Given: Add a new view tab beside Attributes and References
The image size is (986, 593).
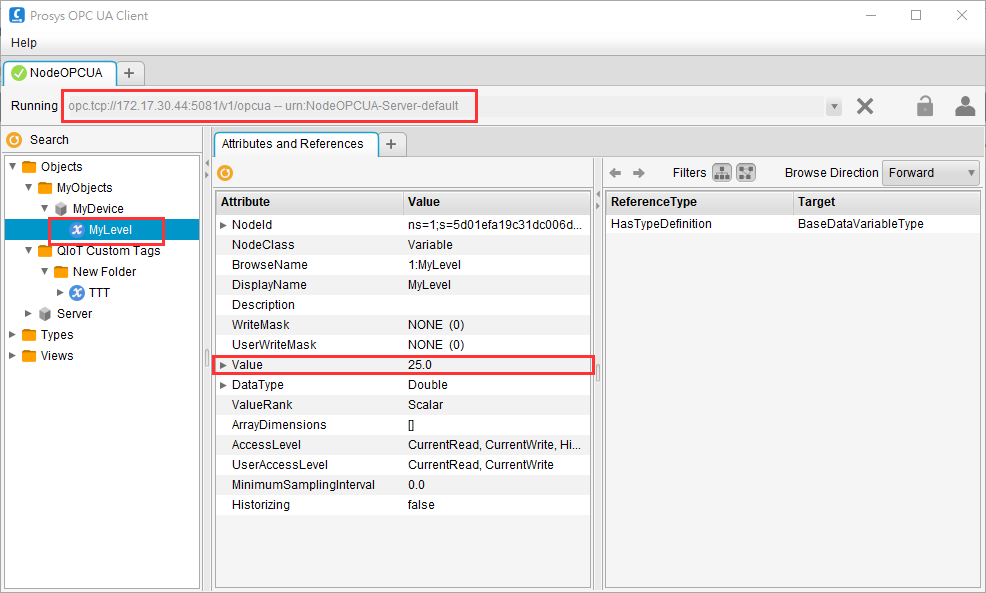Looking at the screenshot, I should (x=391, y=144).
